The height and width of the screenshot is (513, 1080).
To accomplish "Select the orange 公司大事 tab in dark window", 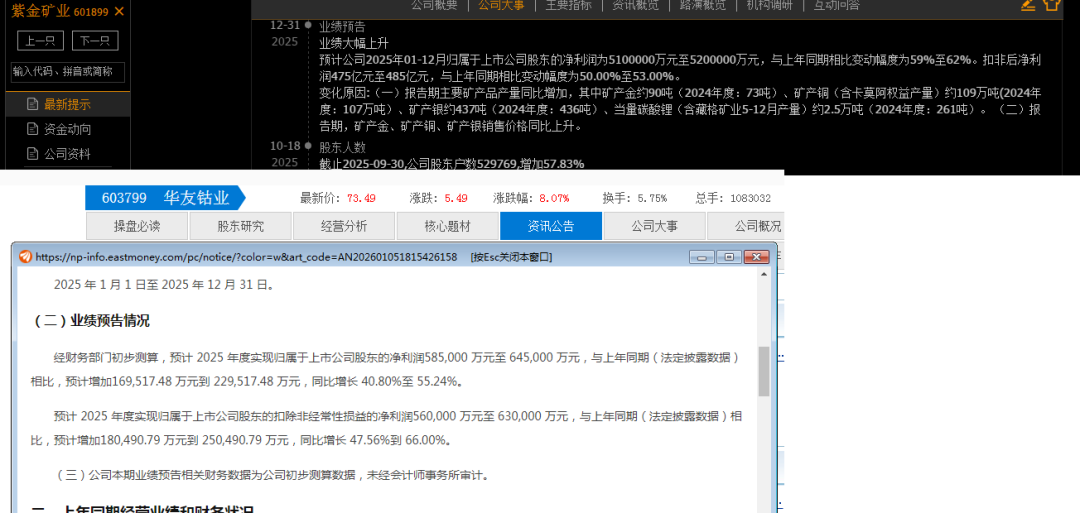I will pos(501,6).
